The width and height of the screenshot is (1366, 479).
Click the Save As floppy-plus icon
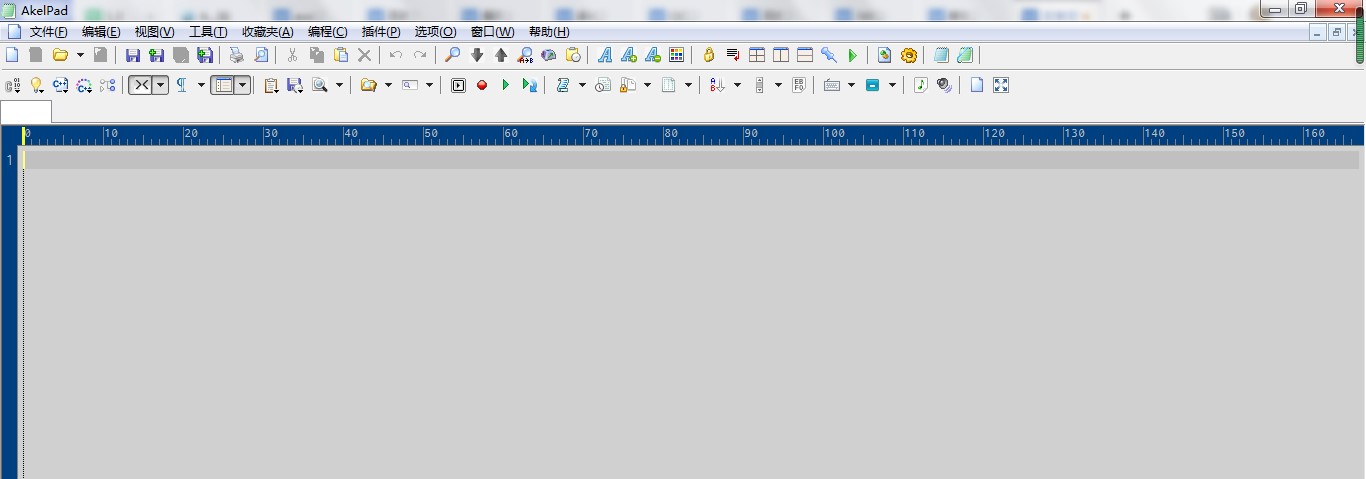click(x=156, y=55)
